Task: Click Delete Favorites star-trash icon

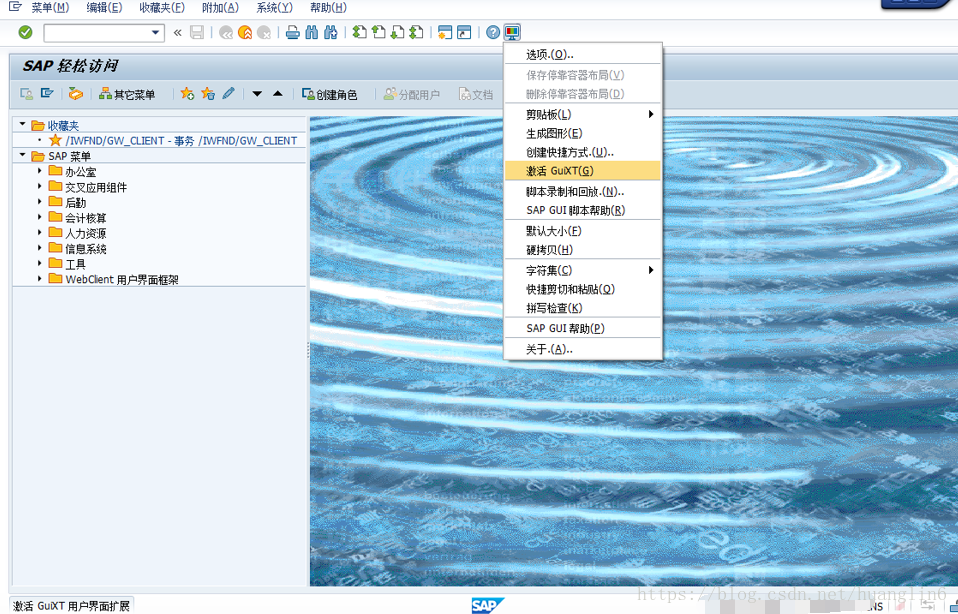Action: coord(208,94)
